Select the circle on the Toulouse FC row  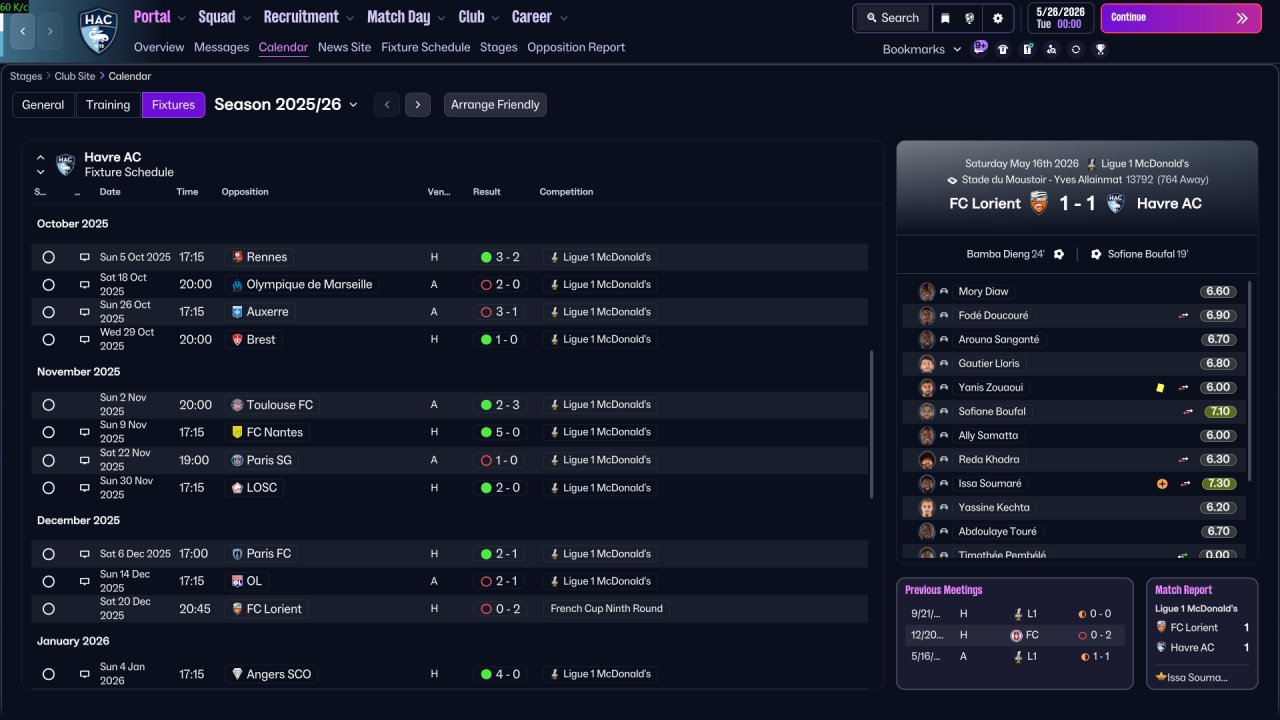48,405
